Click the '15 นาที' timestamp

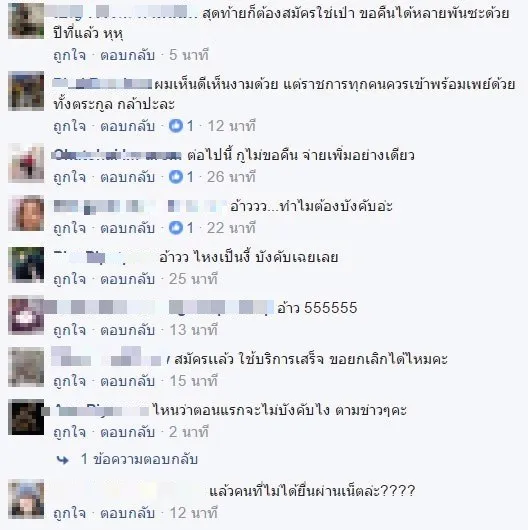(193, 381)
